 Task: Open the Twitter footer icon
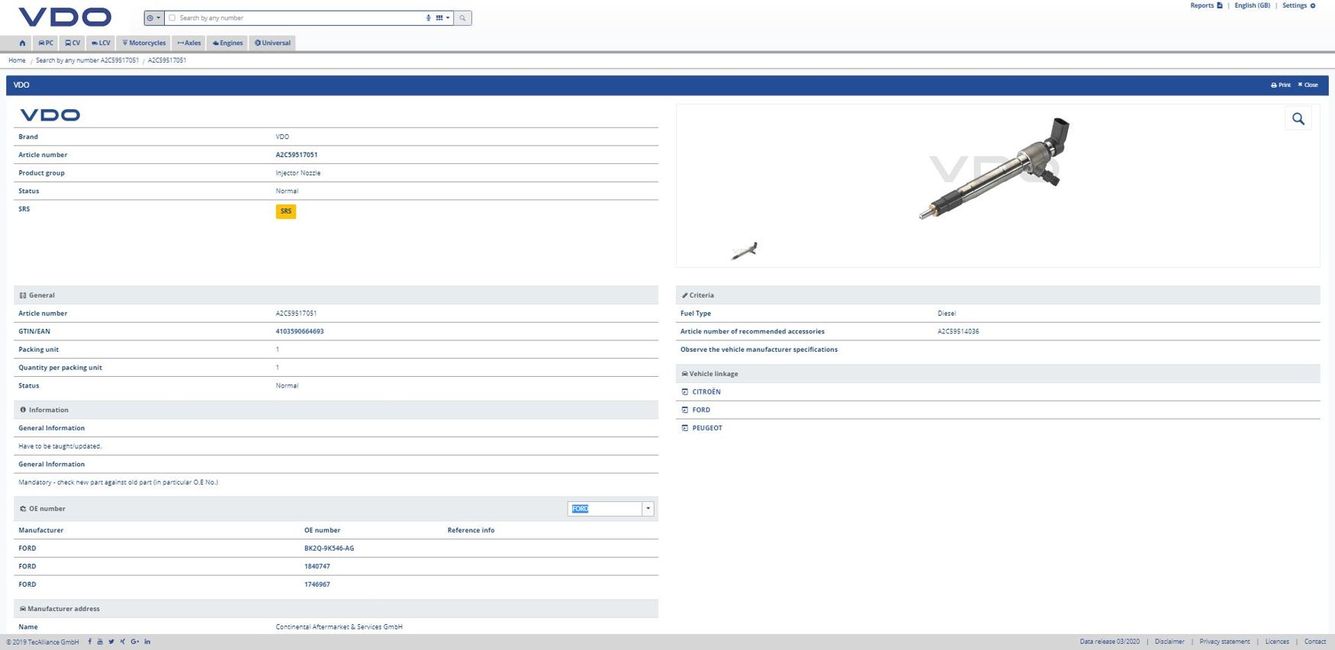tap(111, 642)
